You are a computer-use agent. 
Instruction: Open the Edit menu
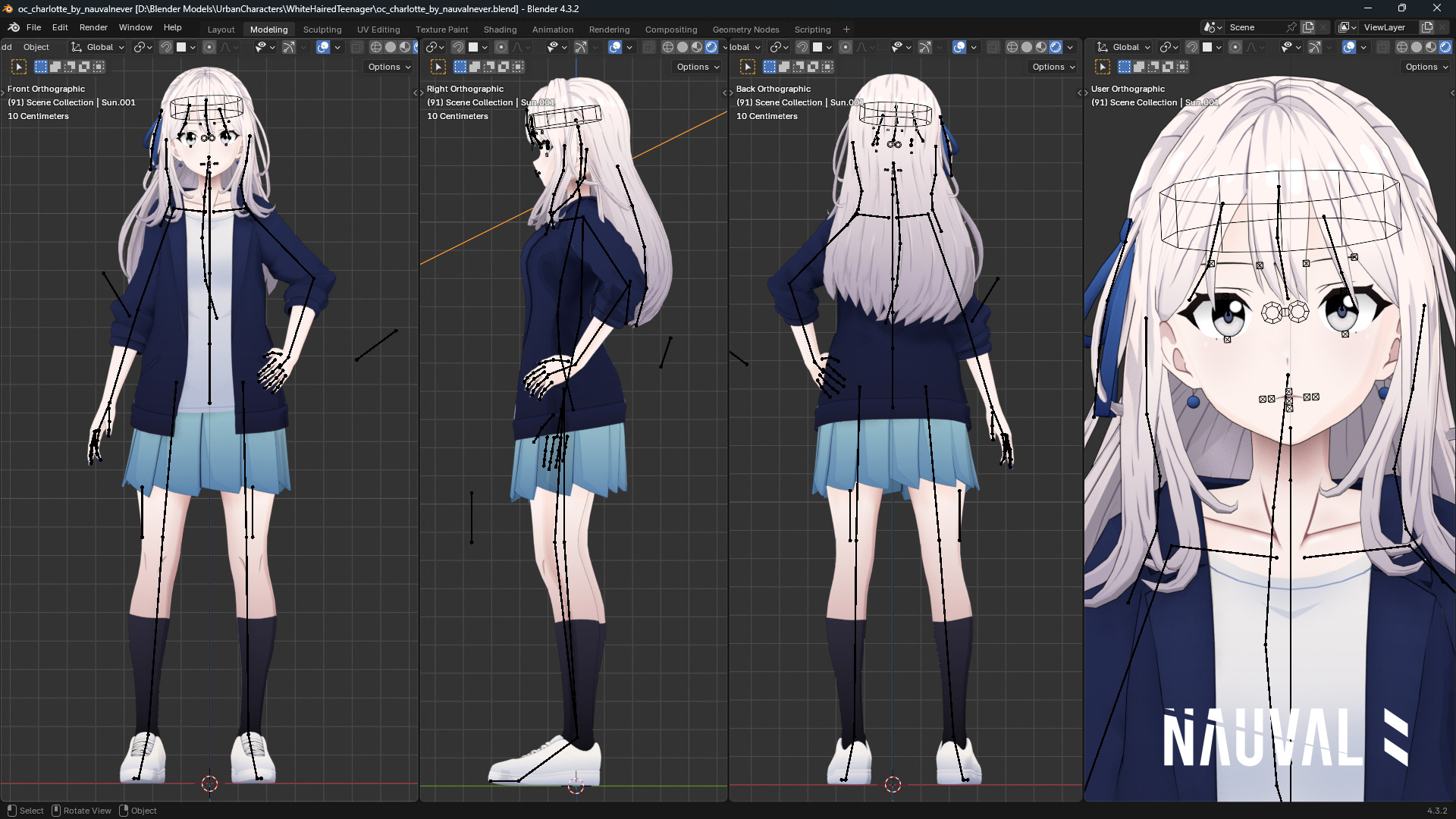pyautogui.click(x=60, y=27)
